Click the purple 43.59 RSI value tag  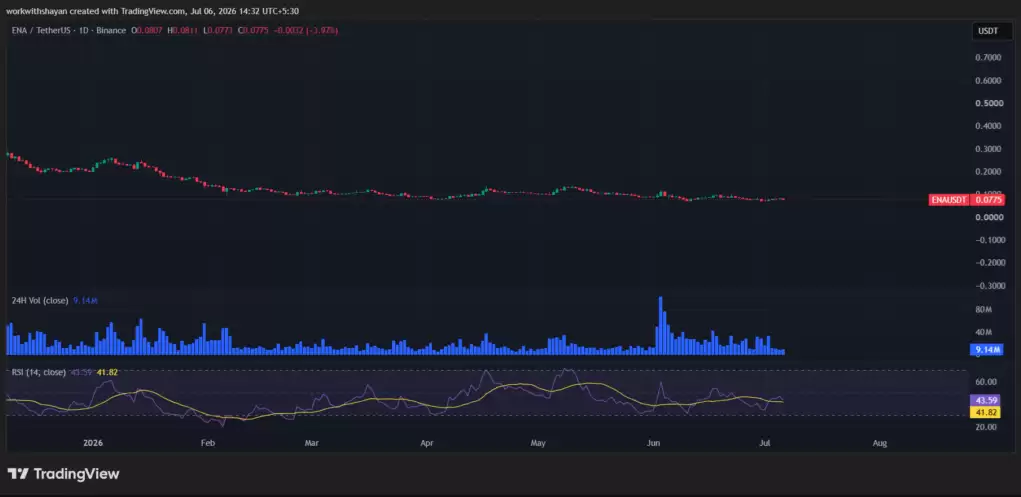pyautogui.click(x=988, y=400)
